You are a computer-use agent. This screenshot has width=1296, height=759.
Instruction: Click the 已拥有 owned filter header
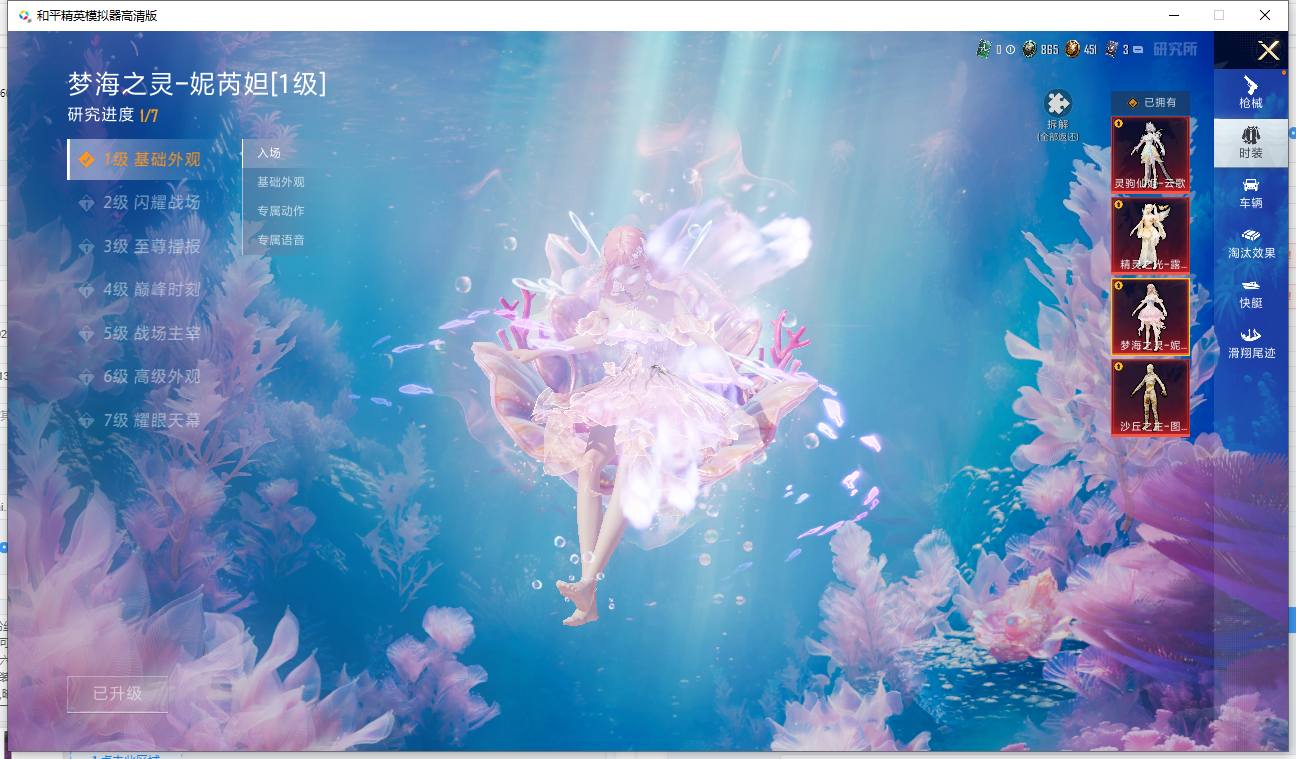tap(1151, 102)
